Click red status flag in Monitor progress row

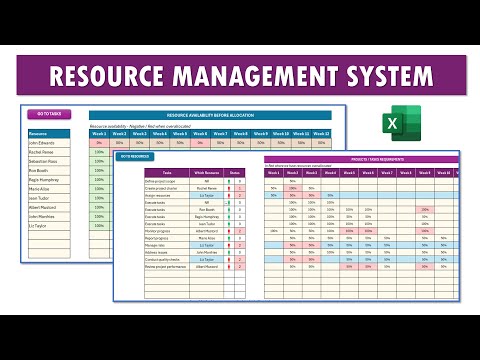tap(229, 231)
